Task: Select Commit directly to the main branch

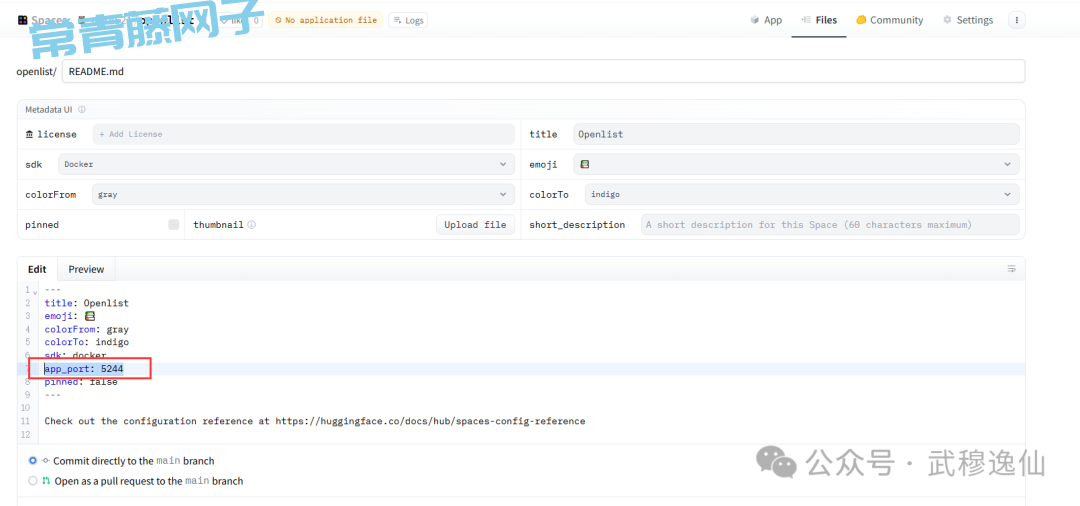Action: tap(33, 461)
